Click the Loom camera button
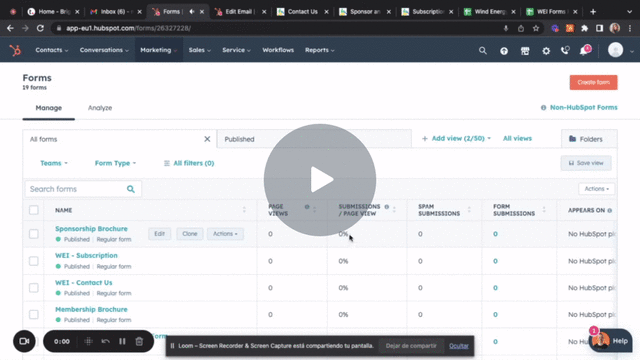The width and height of the screenshot is (640, 360). point(24,341)
